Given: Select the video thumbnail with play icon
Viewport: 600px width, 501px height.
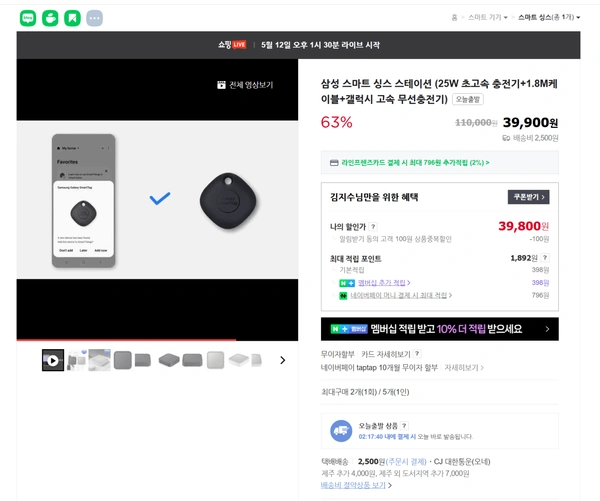Looking at the screenshot, I should 53,360.
